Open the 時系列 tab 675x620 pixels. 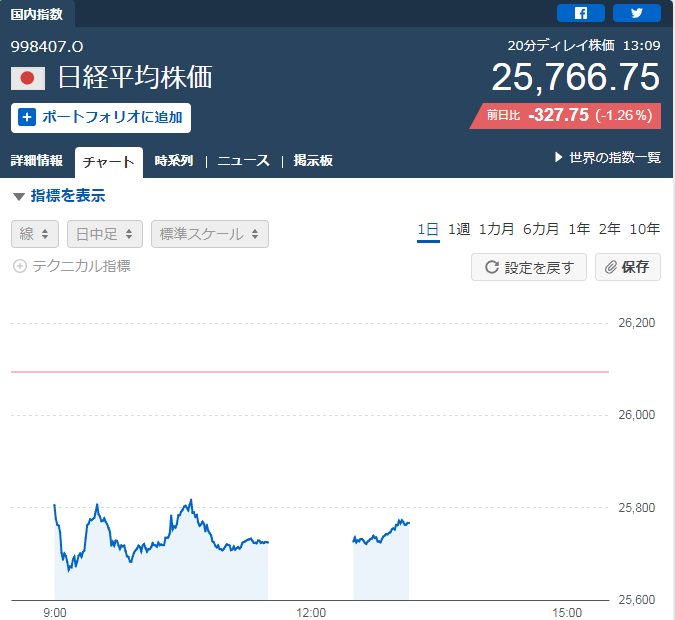(x=174, y=161)
